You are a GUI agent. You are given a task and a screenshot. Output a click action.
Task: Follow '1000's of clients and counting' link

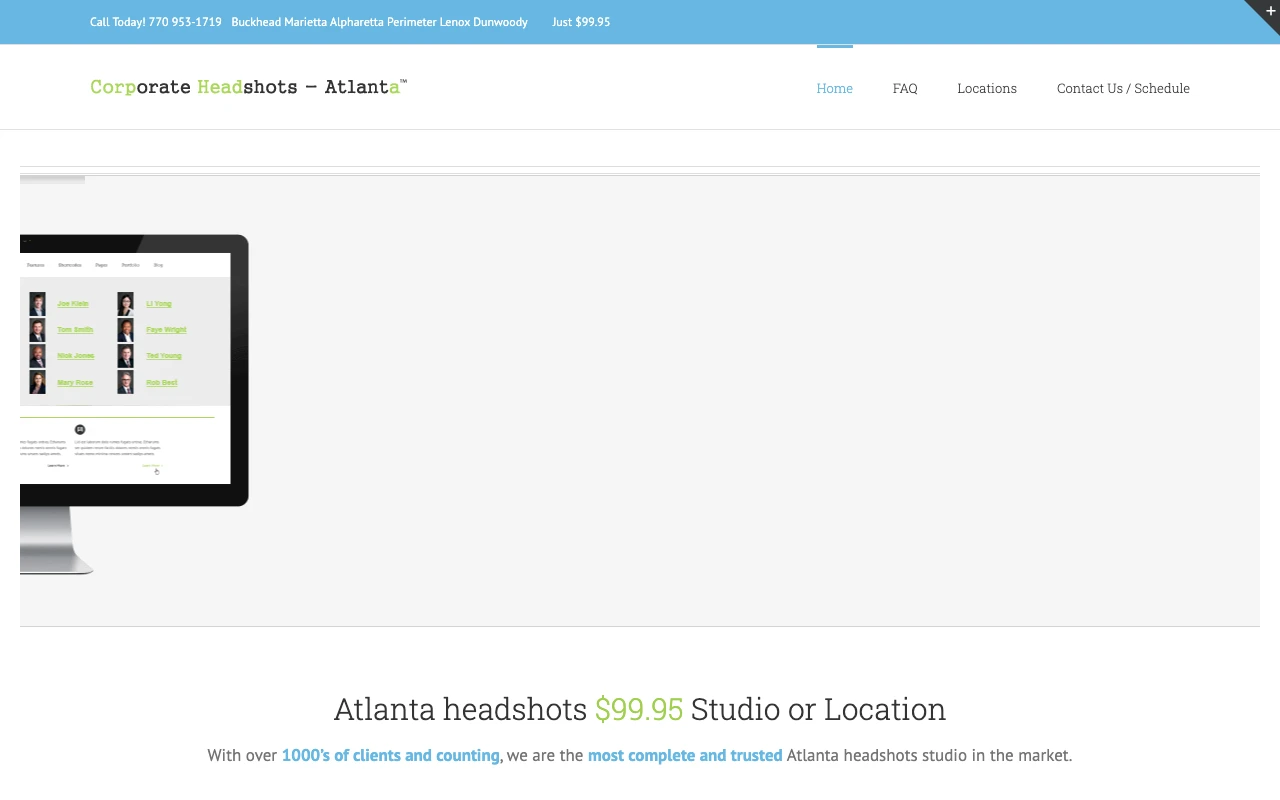click(390, 755)
